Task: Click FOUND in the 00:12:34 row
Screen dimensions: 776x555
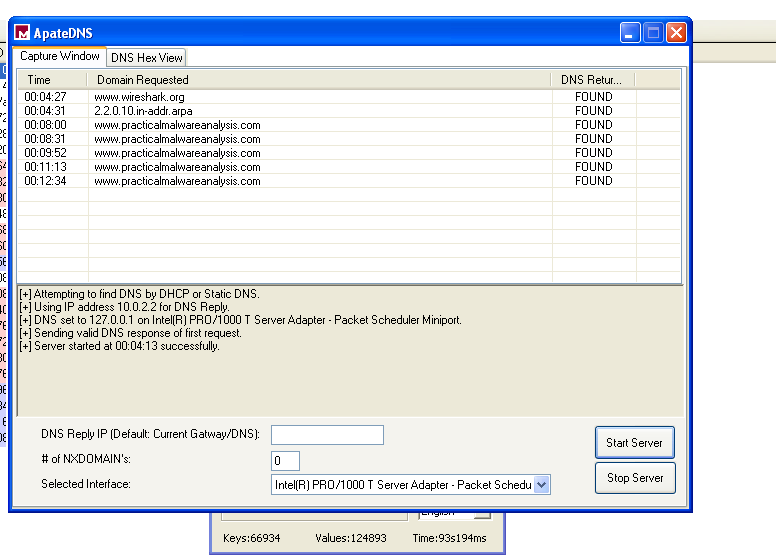Action: (x=593, y=181)
